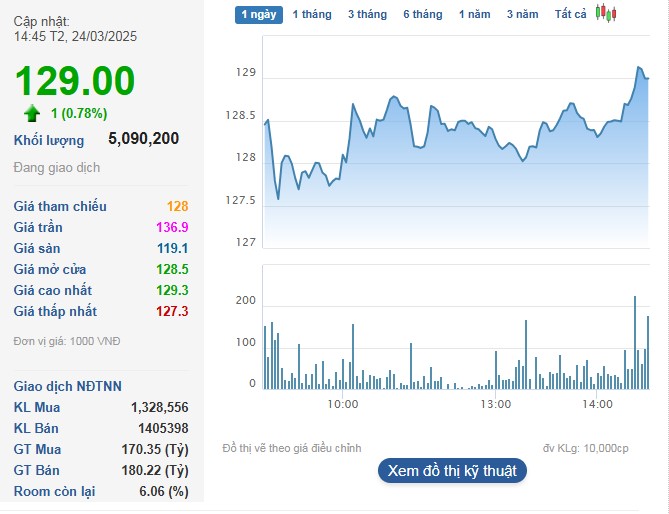
Task: Click the Room còn lại percentage 6.06
Action: (x=164, y=491)
